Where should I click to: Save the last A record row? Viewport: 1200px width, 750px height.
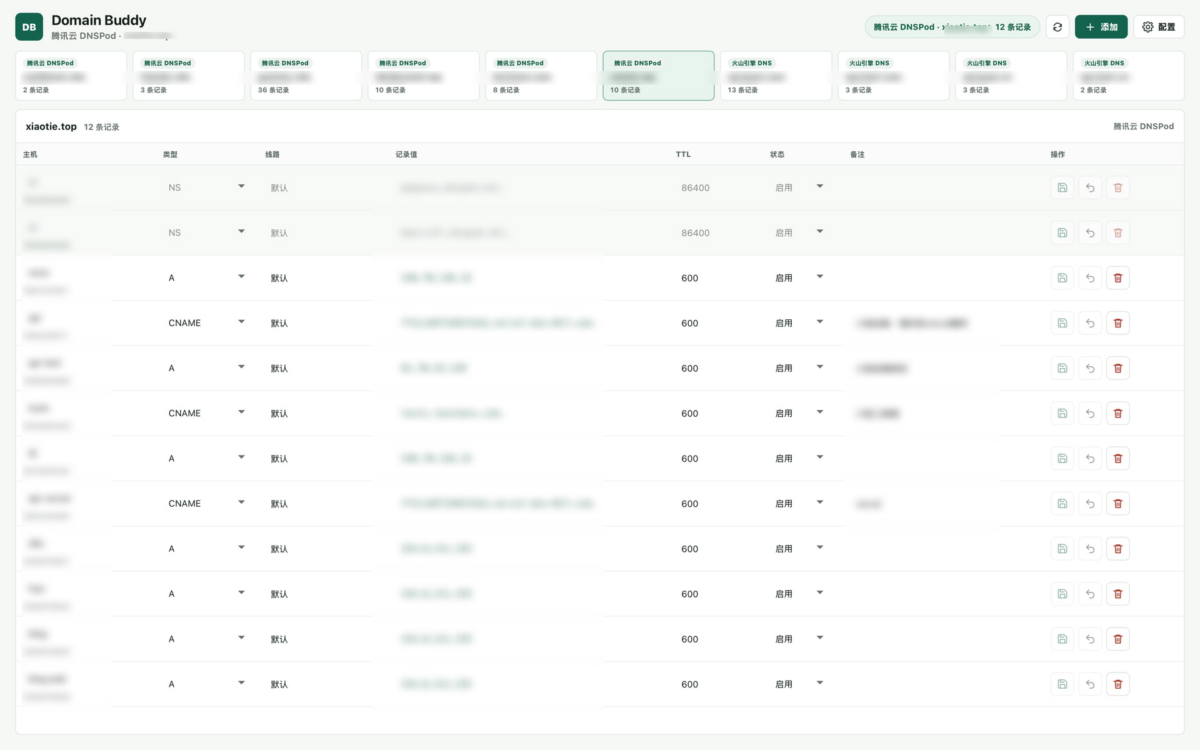click(x=1062, y=685)
